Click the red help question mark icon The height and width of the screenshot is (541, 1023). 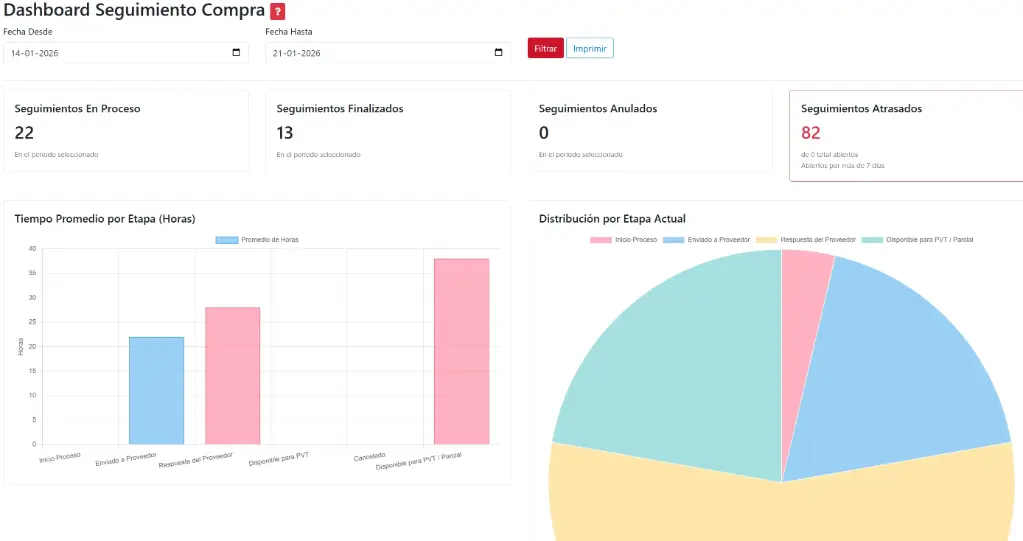278,12
